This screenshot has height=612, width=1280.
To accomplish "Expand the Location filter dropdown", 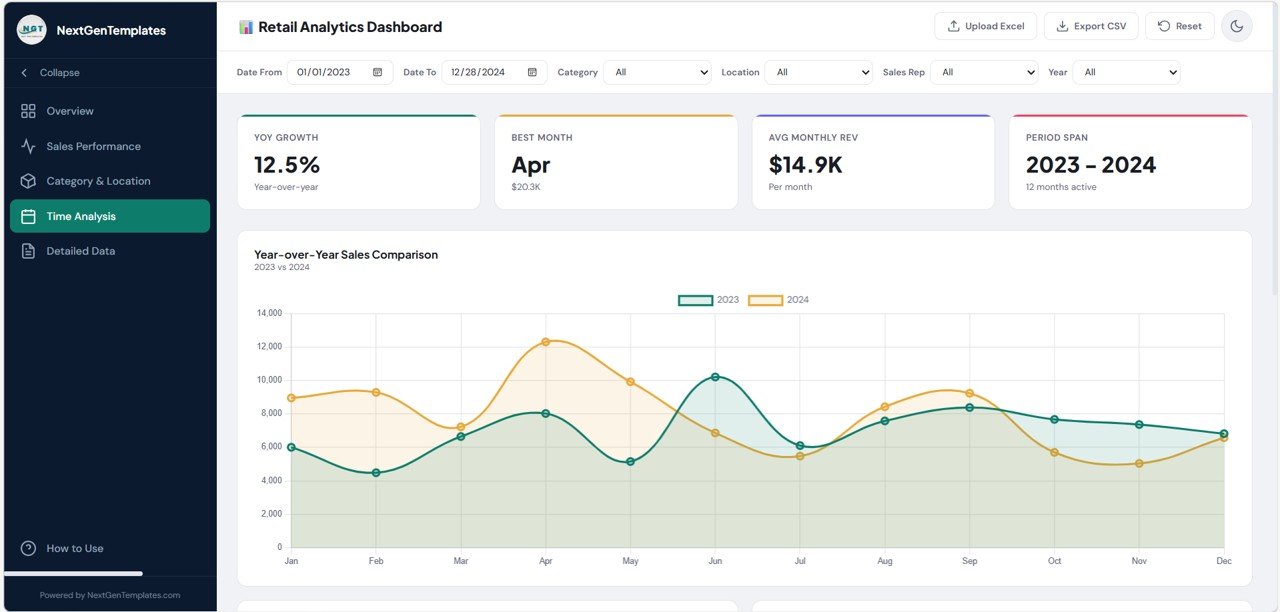I will click(820, 71).
